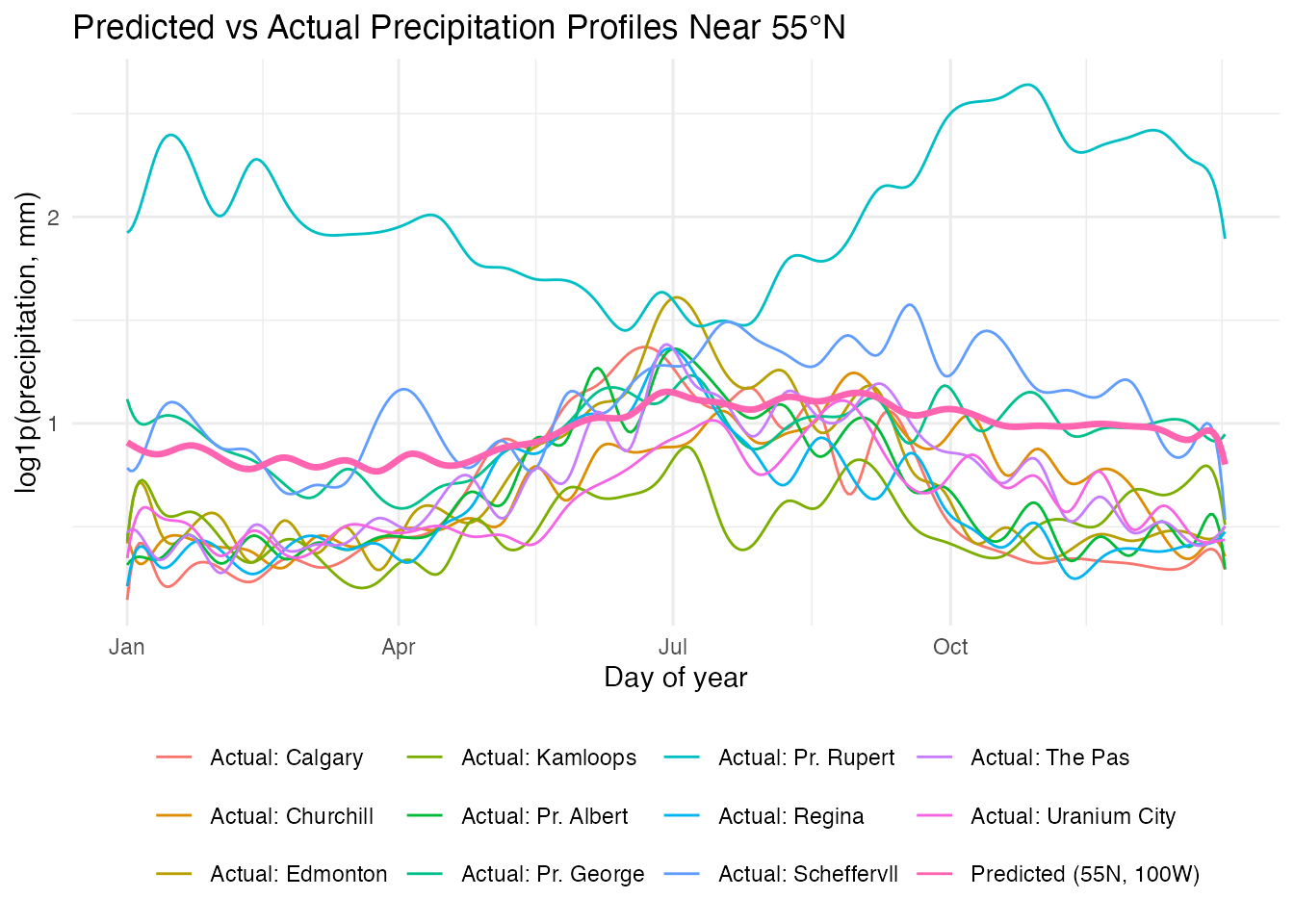
Task: Click the y-axis tick label 2
Action: point(53,218)
